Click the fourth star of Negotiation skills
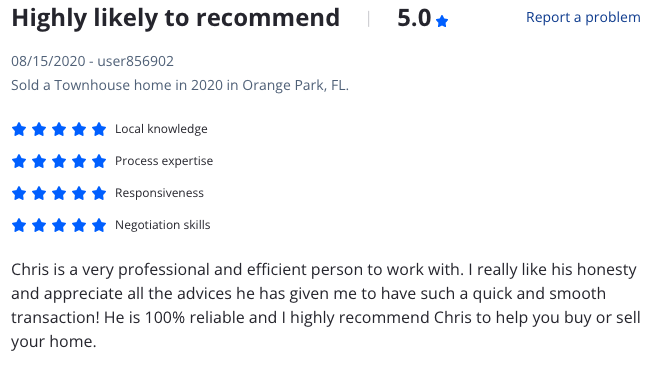Image resolution: width=668 pixels, height=365 pixels. (x=79, y=225)
